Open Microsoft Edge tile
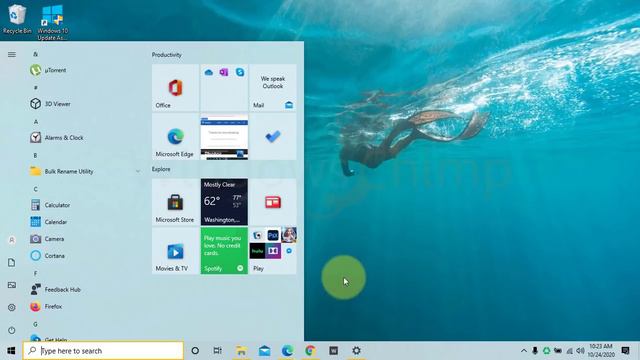 (x=176, y=136)
